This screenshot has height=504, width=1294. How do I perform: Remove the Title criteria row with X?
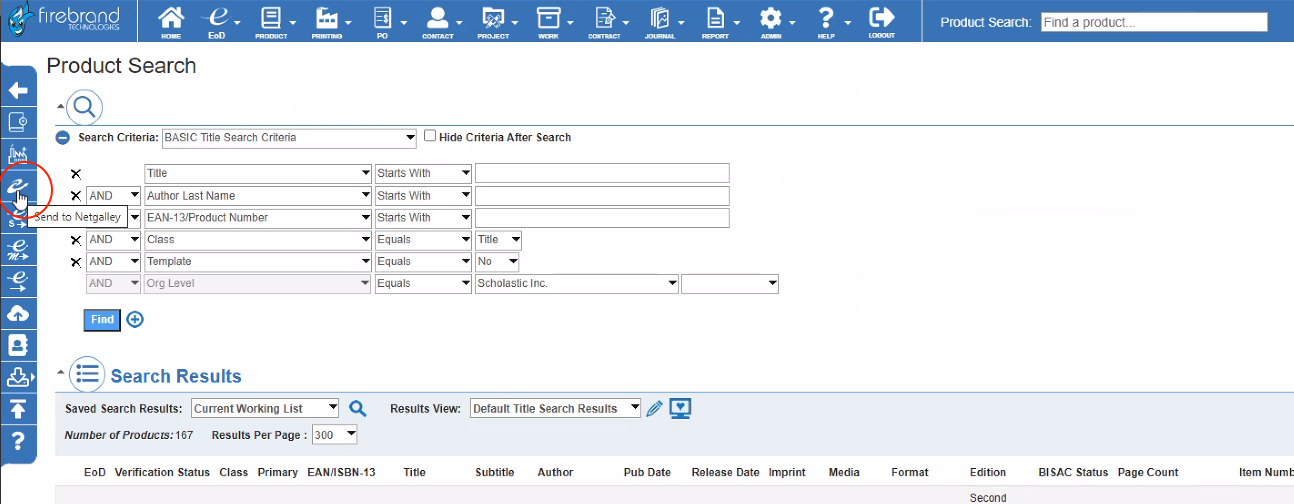(x=76, y=174)
